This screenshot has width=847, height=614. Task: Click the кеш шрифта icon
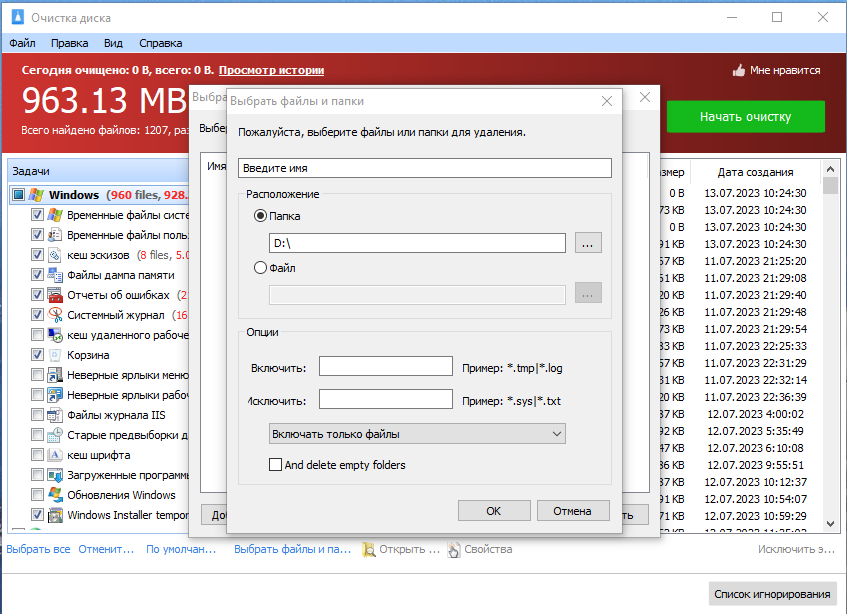click(x=55, y=455)
